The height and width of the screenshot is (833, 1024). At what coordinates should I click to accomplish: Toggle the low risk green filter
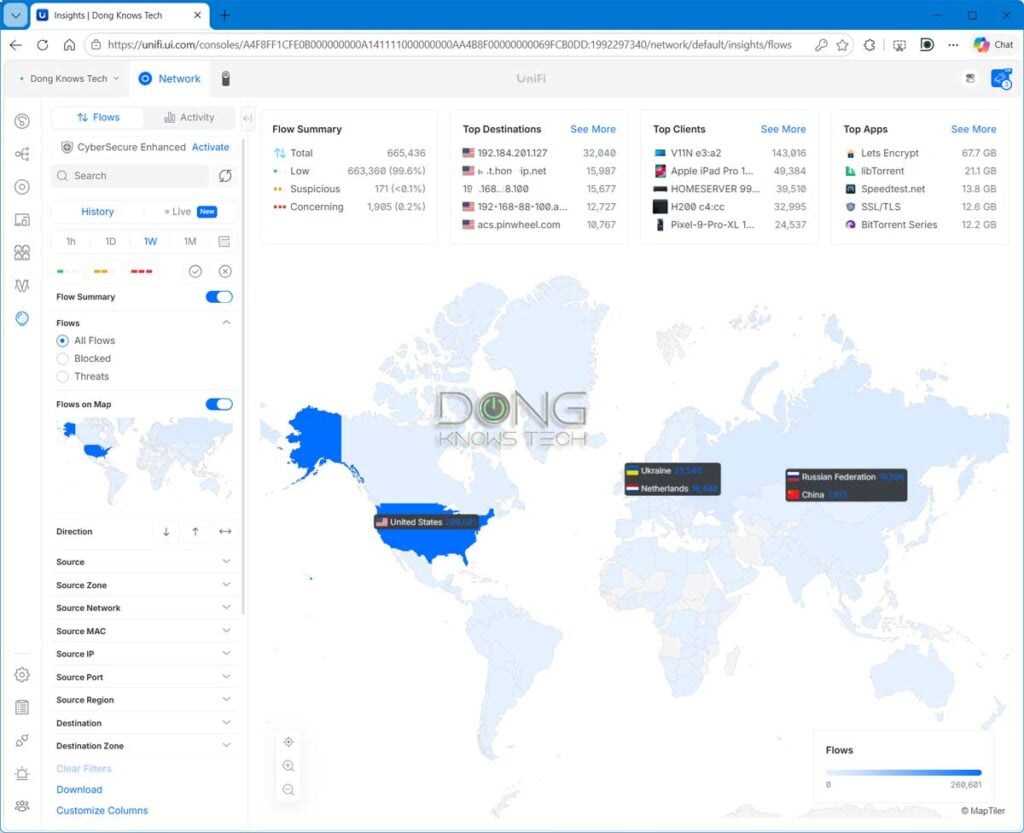point(67,271)
